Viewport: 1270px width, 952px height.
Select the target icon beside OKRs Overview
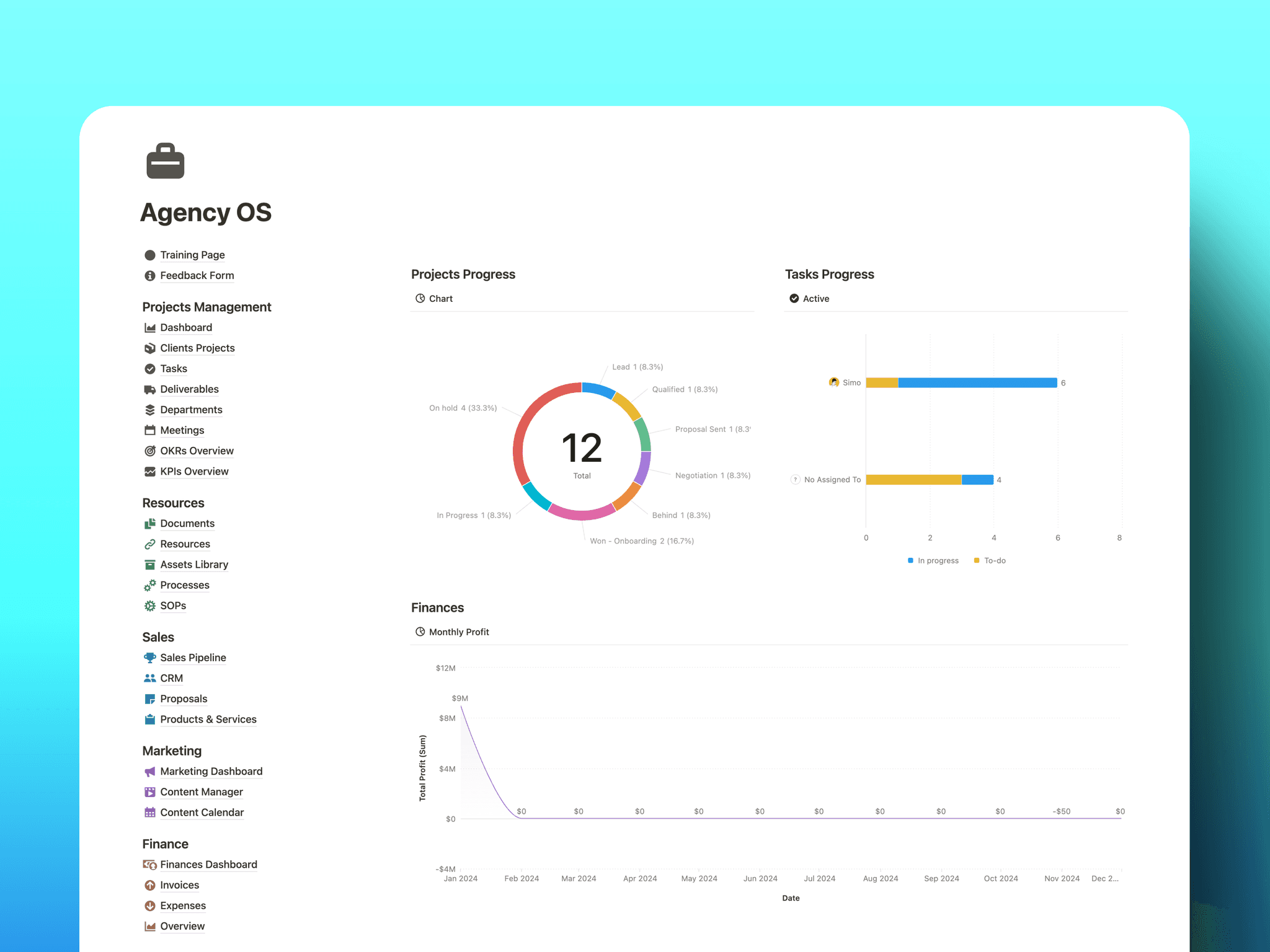click(x=149, y=451)
